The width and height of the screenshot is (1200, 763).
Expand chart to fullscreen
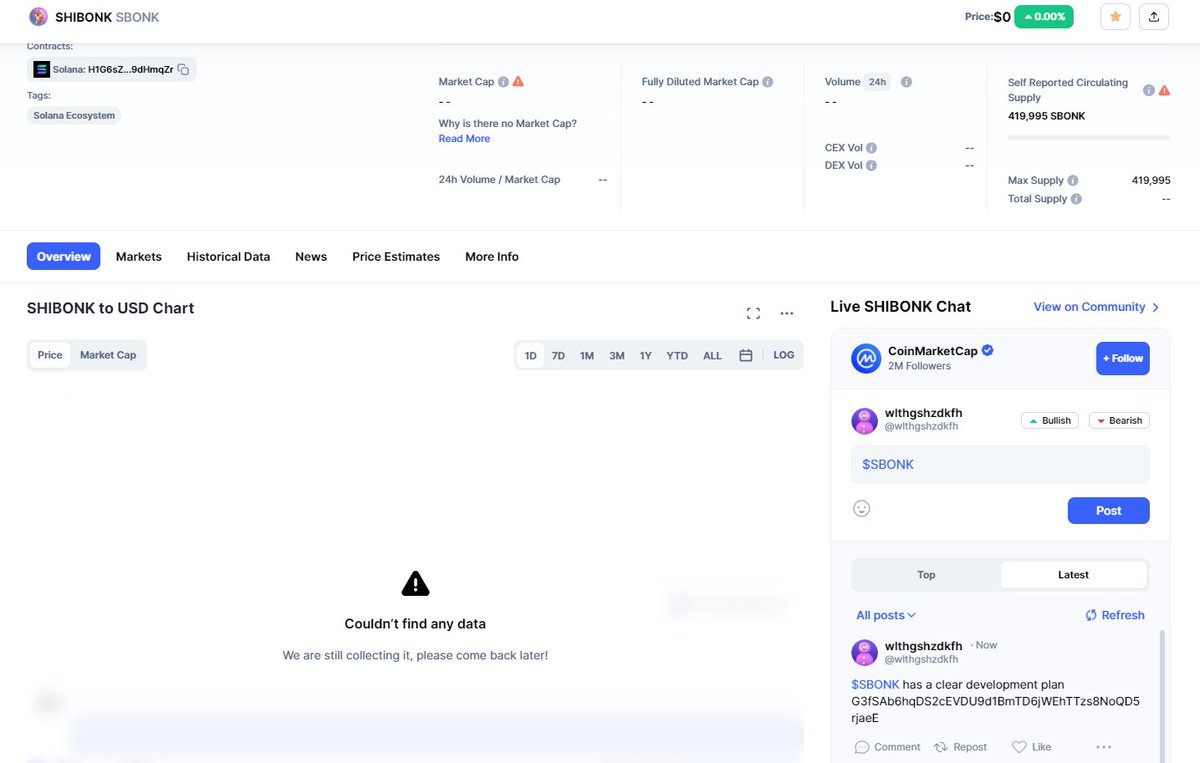[754, 313]
